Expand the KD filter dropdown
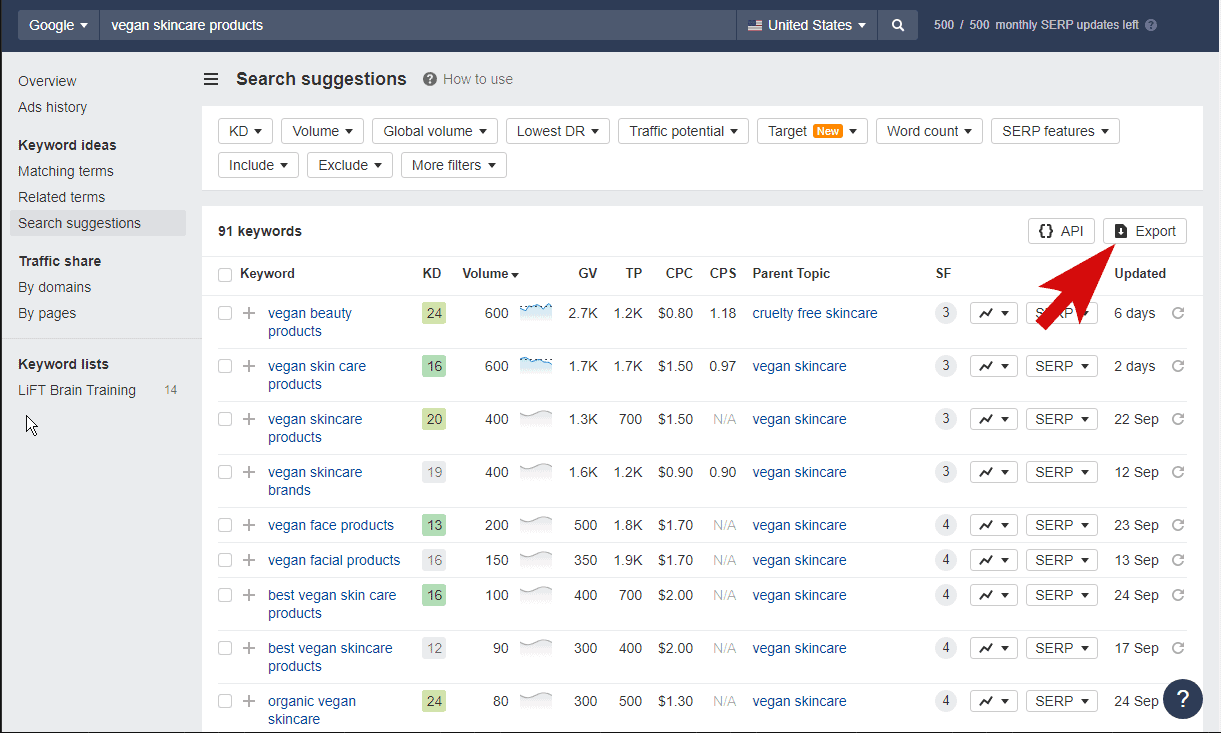This screenshot has width=1221, height=733. pos(245,131)
